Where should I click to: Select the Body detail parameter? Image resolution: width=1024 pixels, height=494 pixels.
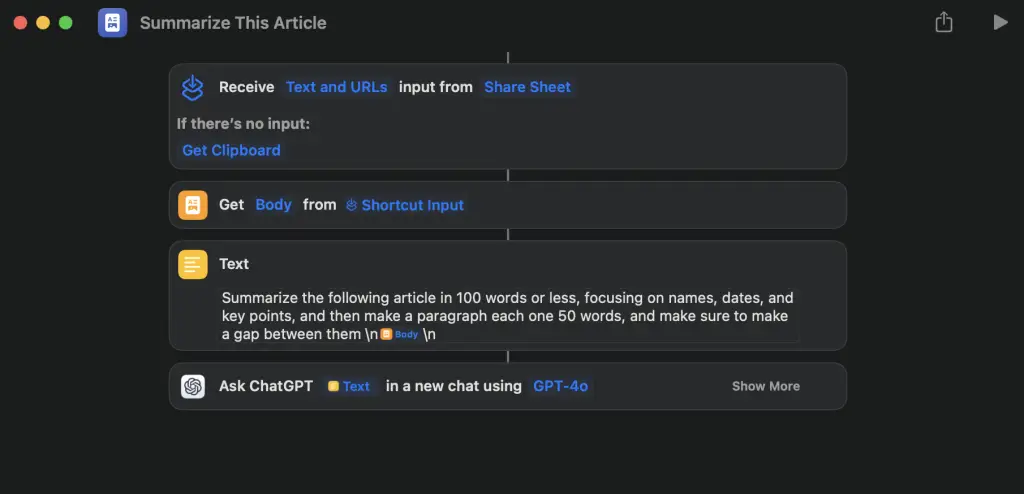coord(273,205)
